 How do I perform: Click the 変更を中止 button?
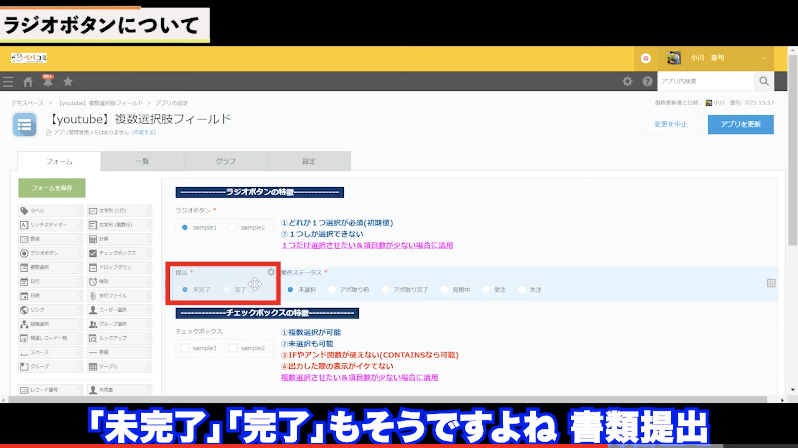click(x=670, y=124)
